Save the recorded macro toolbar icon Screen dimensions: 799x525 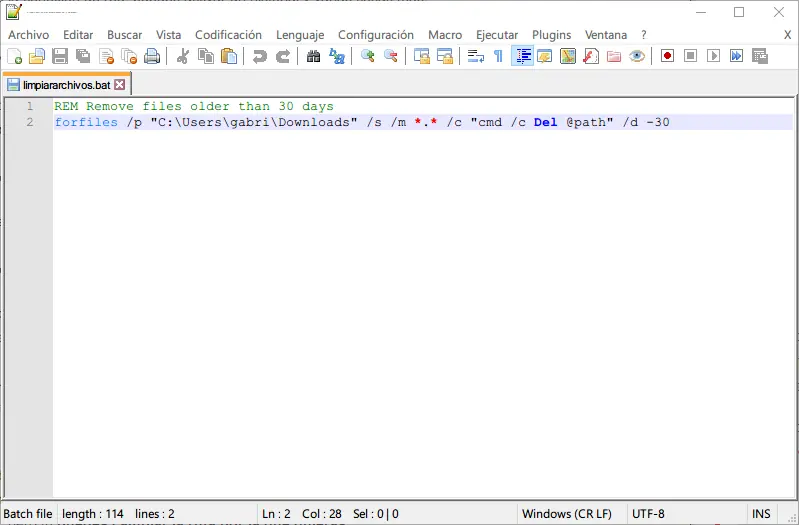[760, 56]
